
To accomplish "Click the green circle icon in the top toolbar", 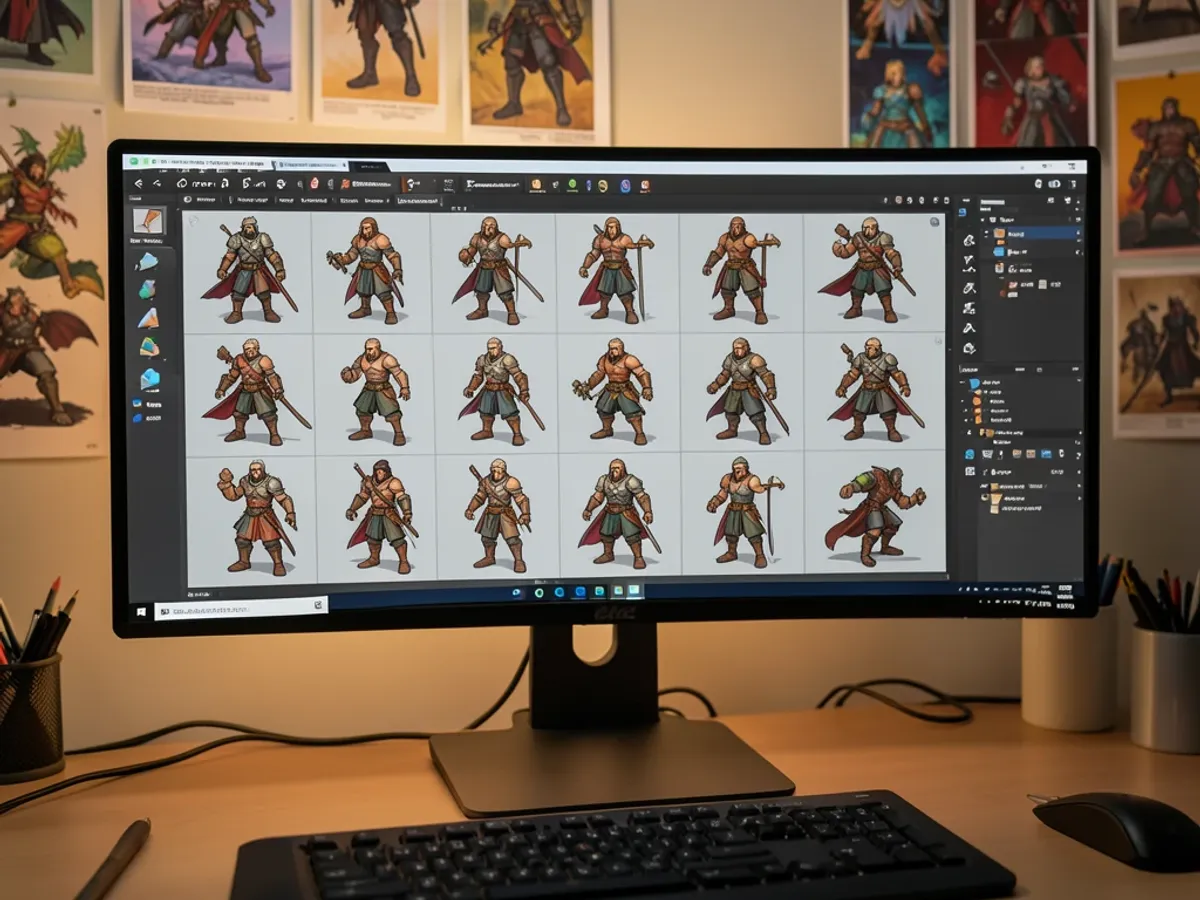I will [x=572, y=184].
